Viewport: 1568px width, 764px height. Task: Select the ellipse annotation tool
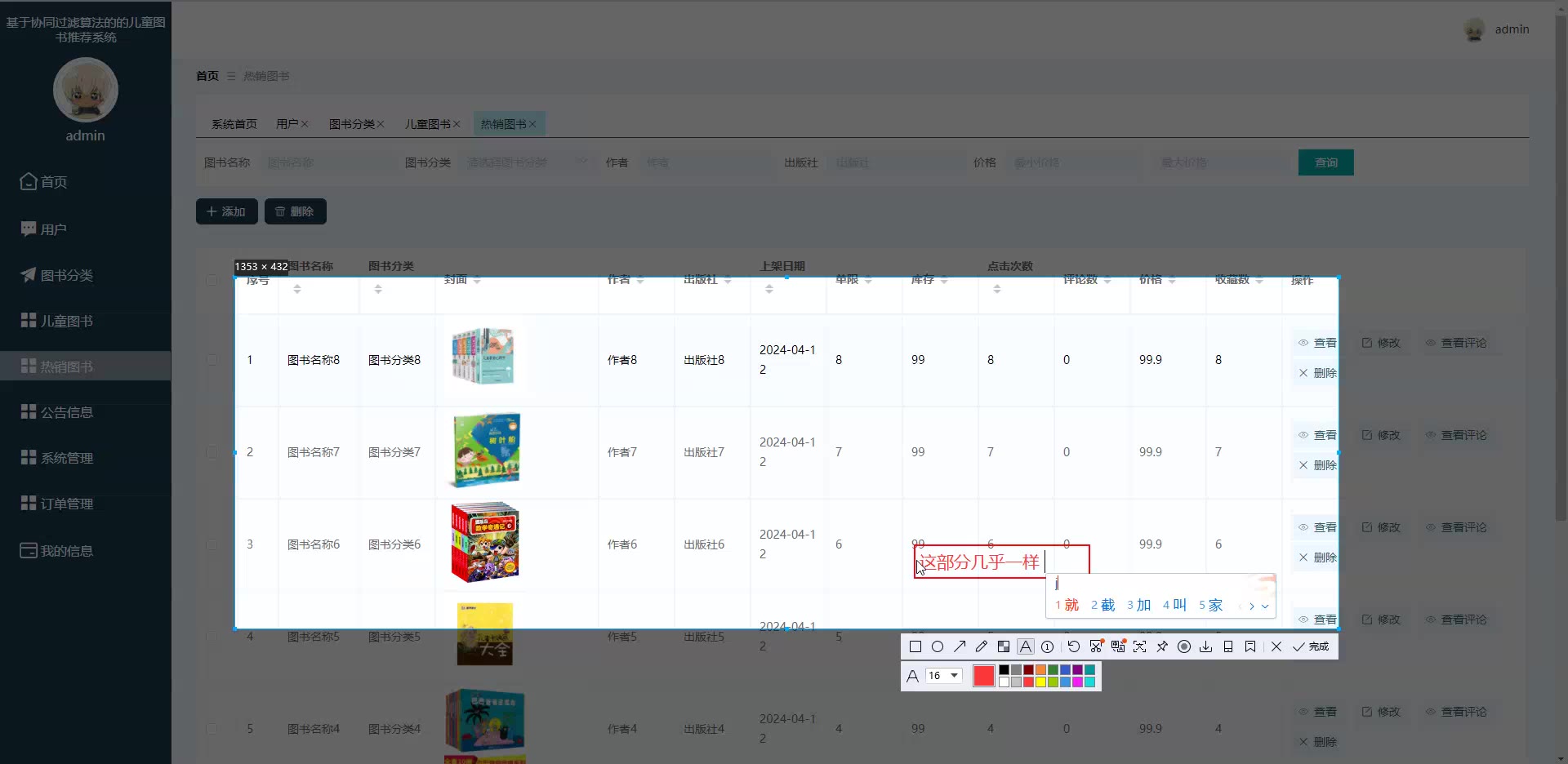[938, 646]
